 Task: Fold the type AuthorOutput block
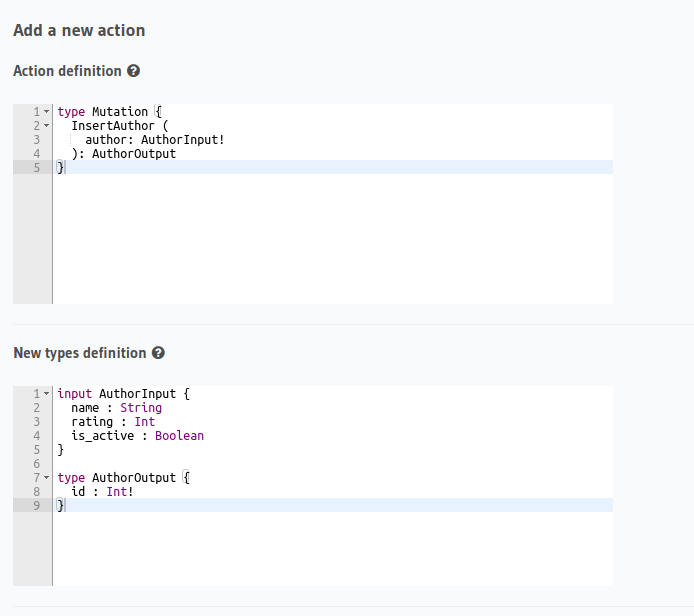(46, 478)
